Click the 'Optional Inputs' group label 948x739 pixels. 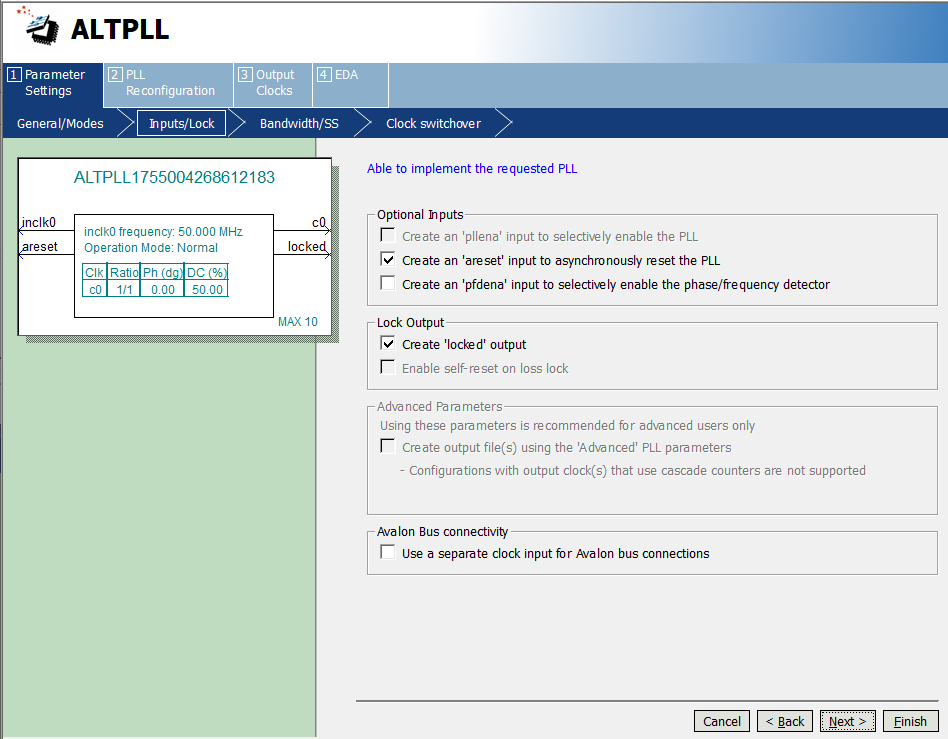pos(420,215)
